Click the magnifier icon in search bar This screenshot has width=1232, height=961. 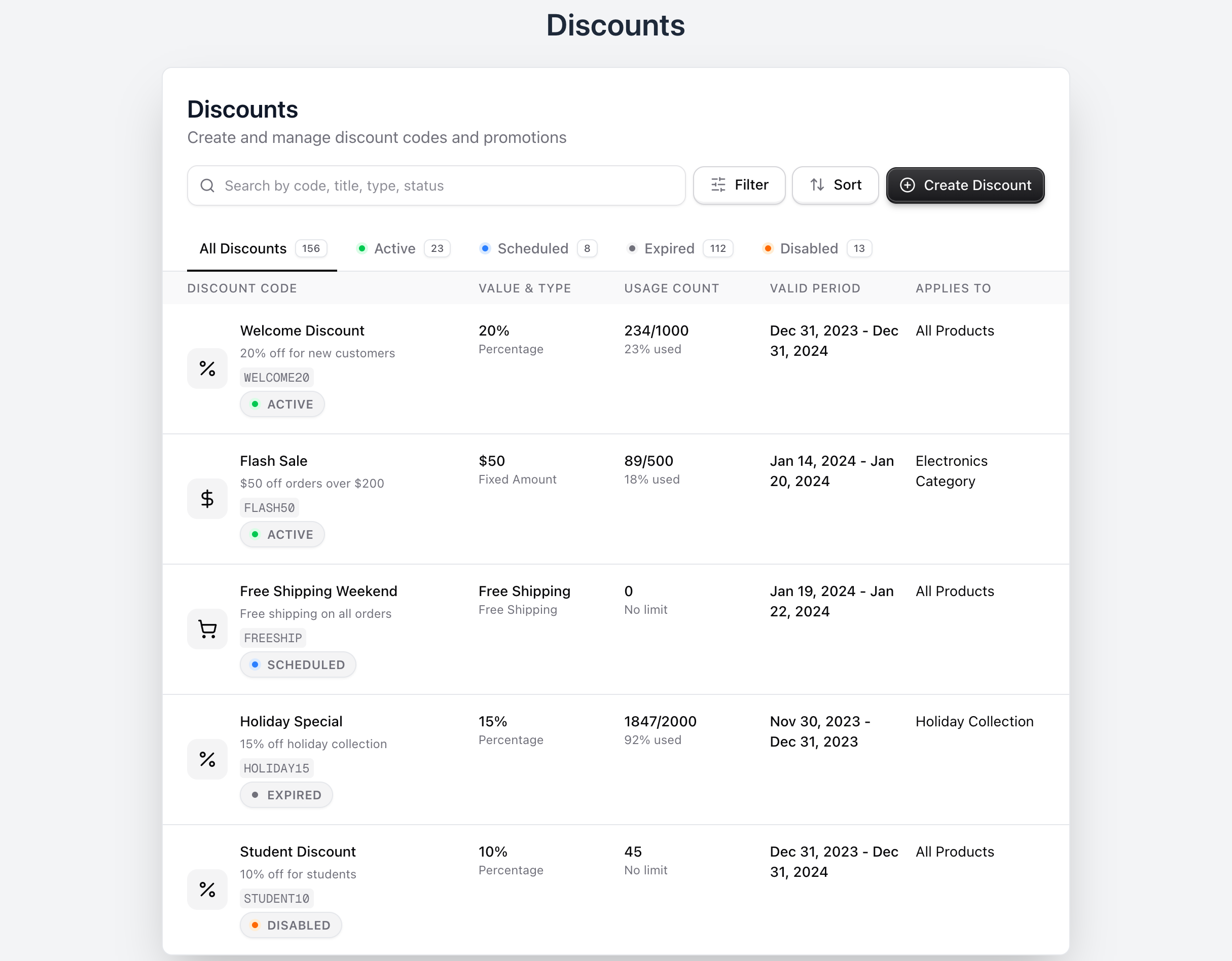tap(207, 186)
